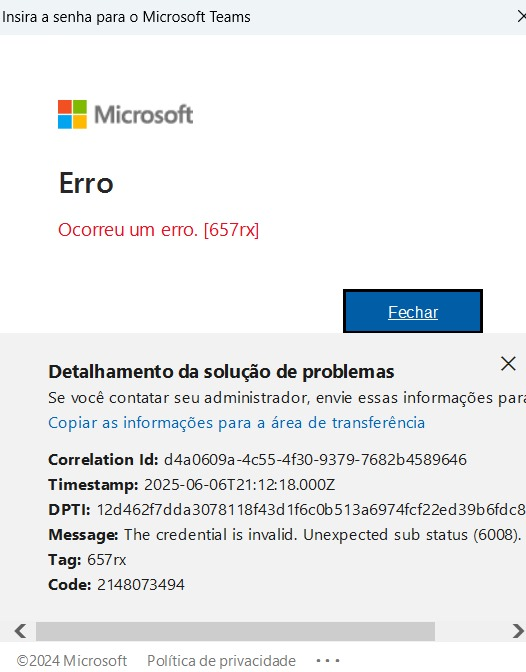Click the Erro heading
The height and width of the screenshot is (672, 526).
(86, 183)
